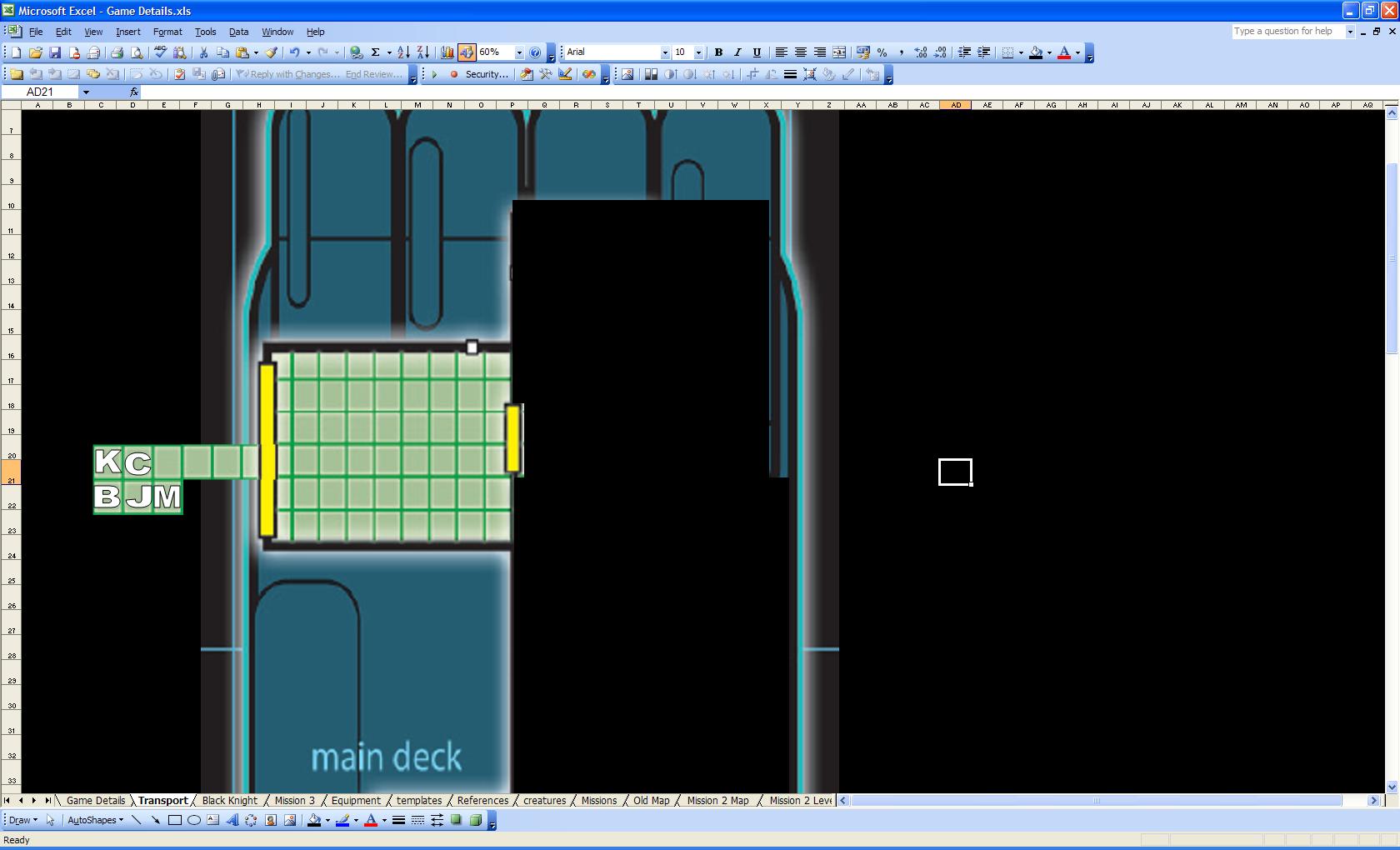Viewport: 1400px width, 850px height.
Task: Switch to the Black Knight sheet tab
Action: coord(230,801)
